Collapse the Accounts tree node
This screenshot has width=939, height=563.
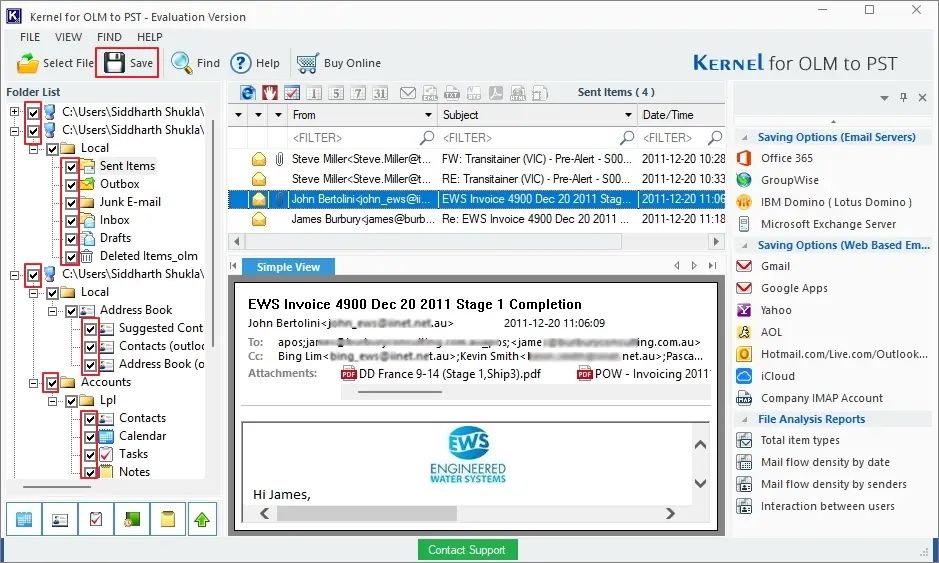coord(34,383)
